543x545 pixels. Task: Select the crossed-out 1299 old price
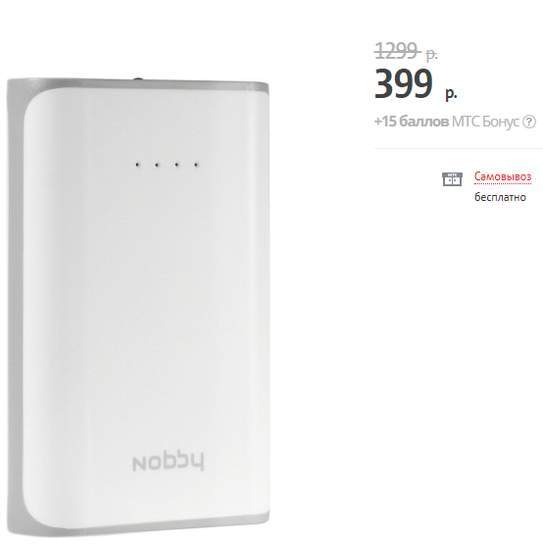pos(397,51)
